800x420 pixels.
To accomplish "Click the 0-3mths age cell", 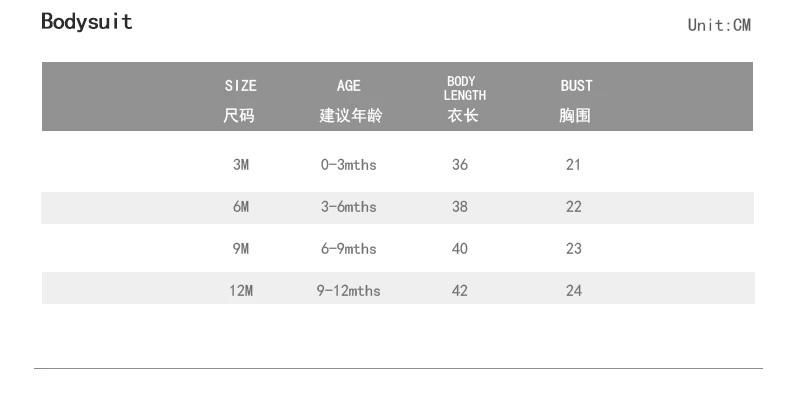I will [x=348, y=165].
